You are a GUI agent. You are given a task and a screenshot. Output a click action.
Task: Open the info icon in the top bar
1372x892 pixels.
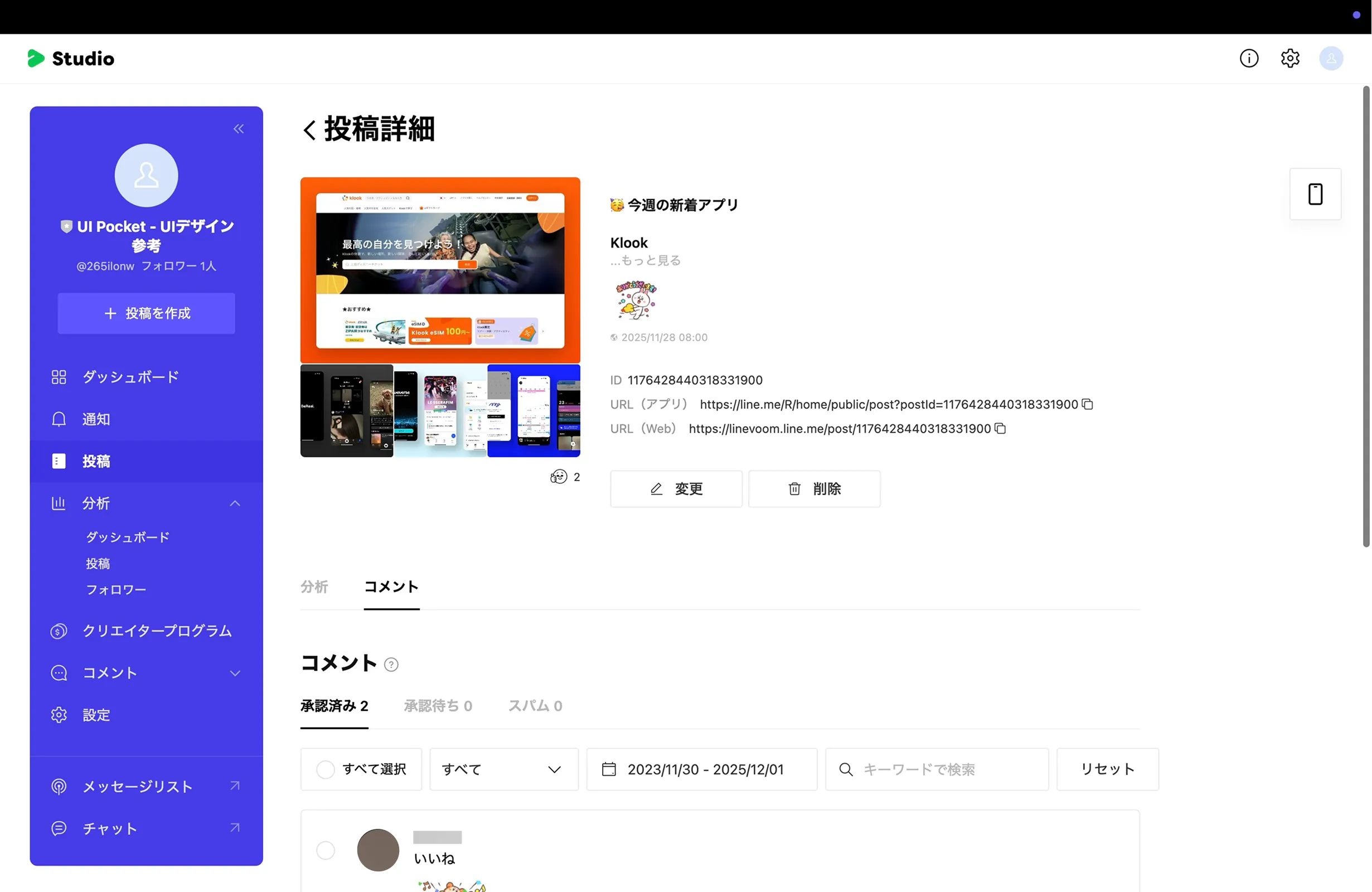tap(1249, 58)
